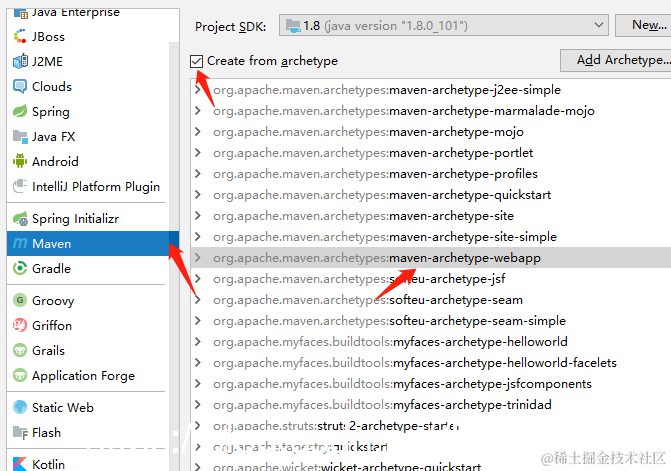Select maven-archetype-portlet archetype text
671x471 pixels.
coord(461,153)
